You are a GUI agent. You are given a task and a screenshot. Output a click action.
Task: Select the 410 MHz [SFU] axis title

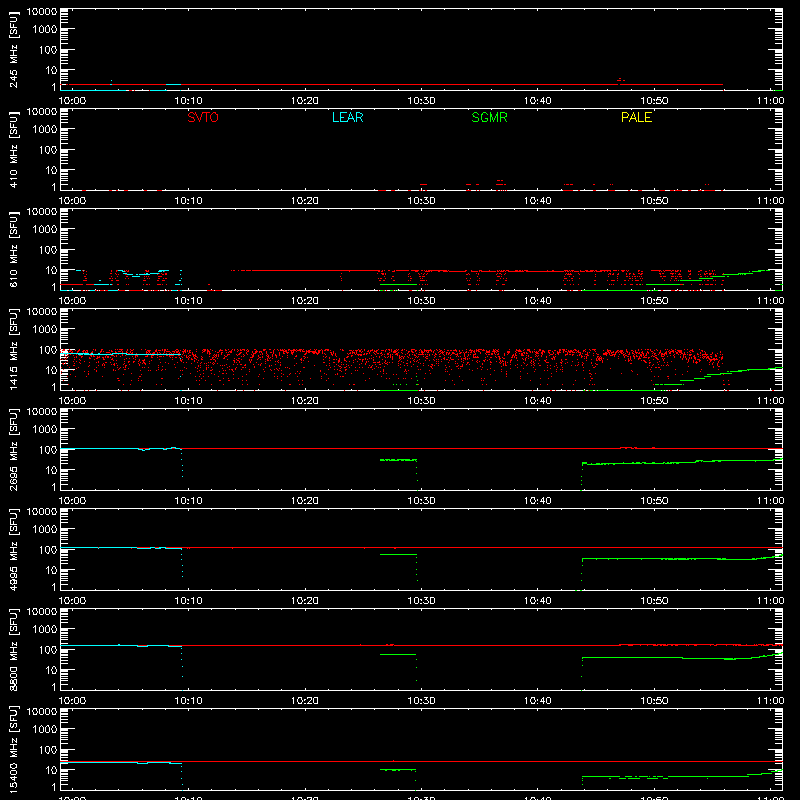(13, 152)
